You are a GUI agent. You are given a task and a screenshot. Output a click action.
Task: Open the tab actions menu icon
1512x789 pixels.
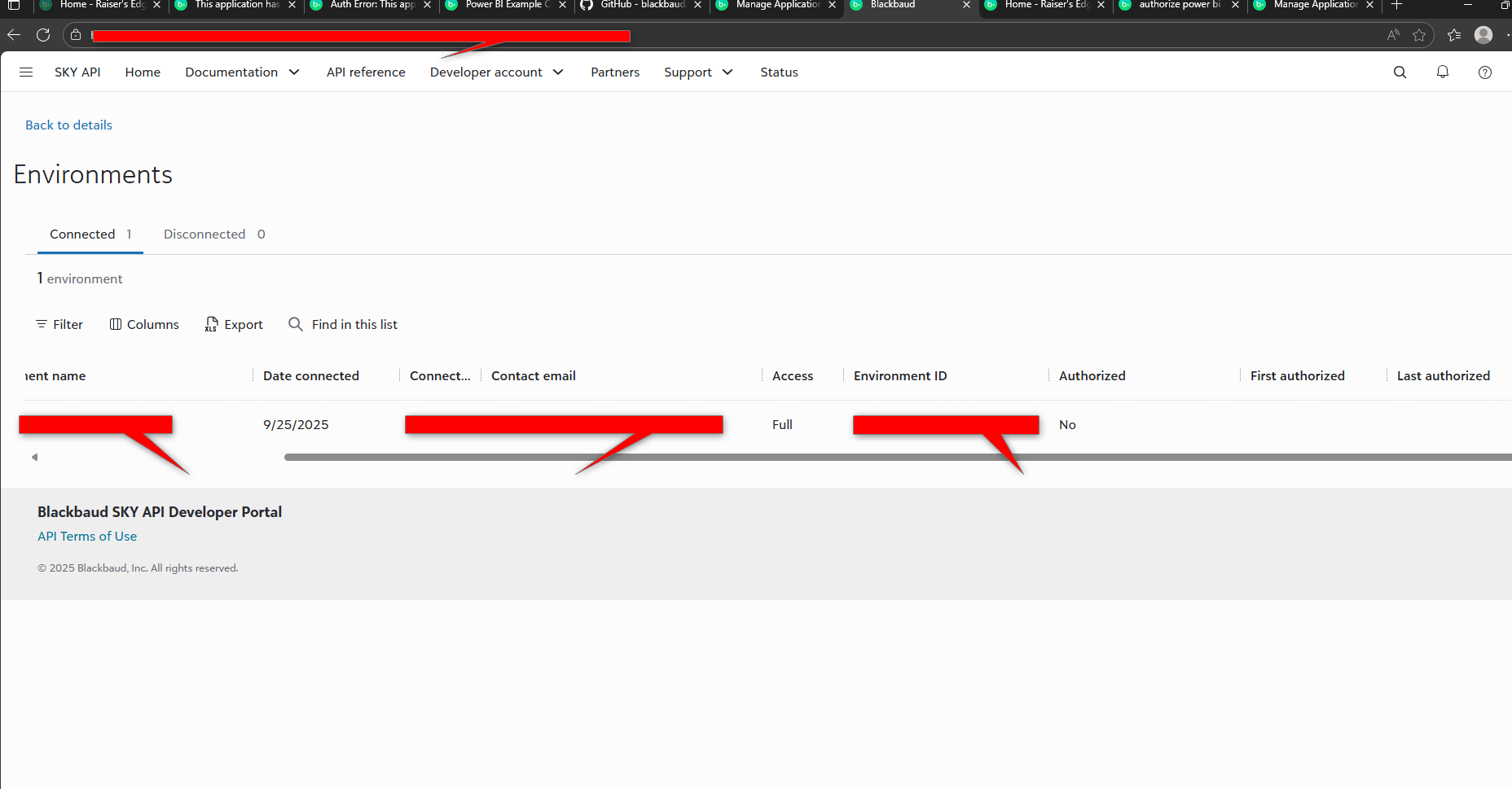click(14, 5)
